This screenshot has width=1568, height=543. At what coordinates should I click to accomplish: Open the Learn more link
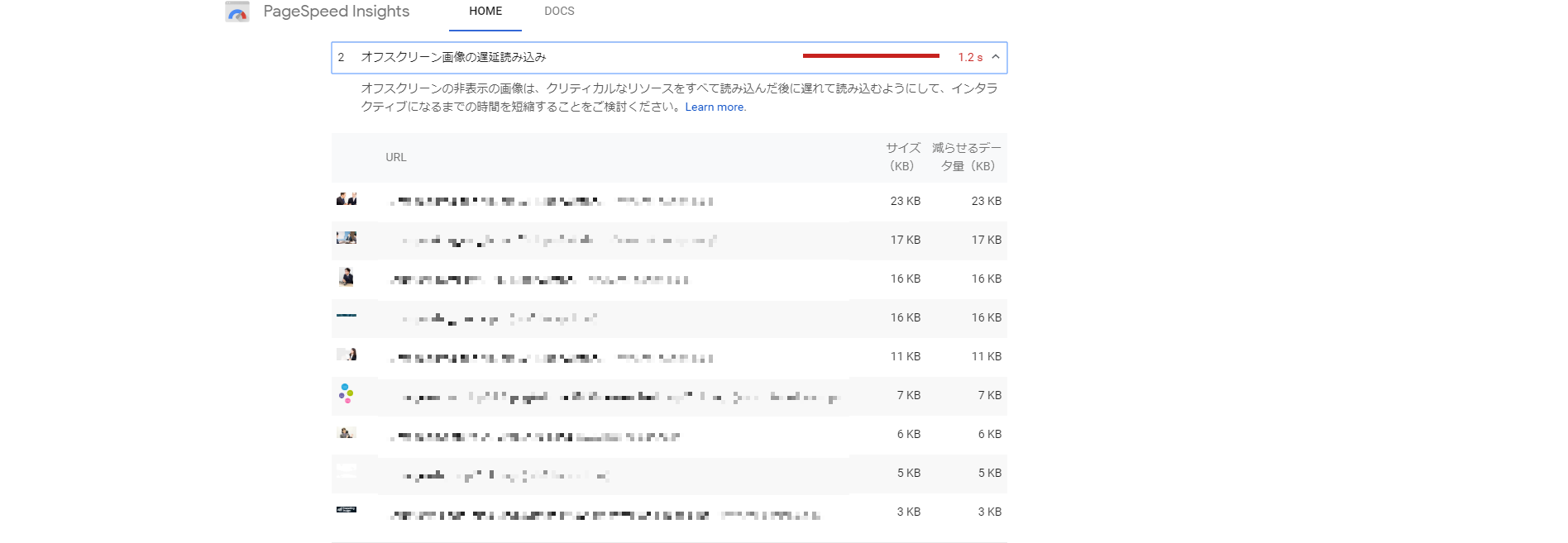pos(715,107)
